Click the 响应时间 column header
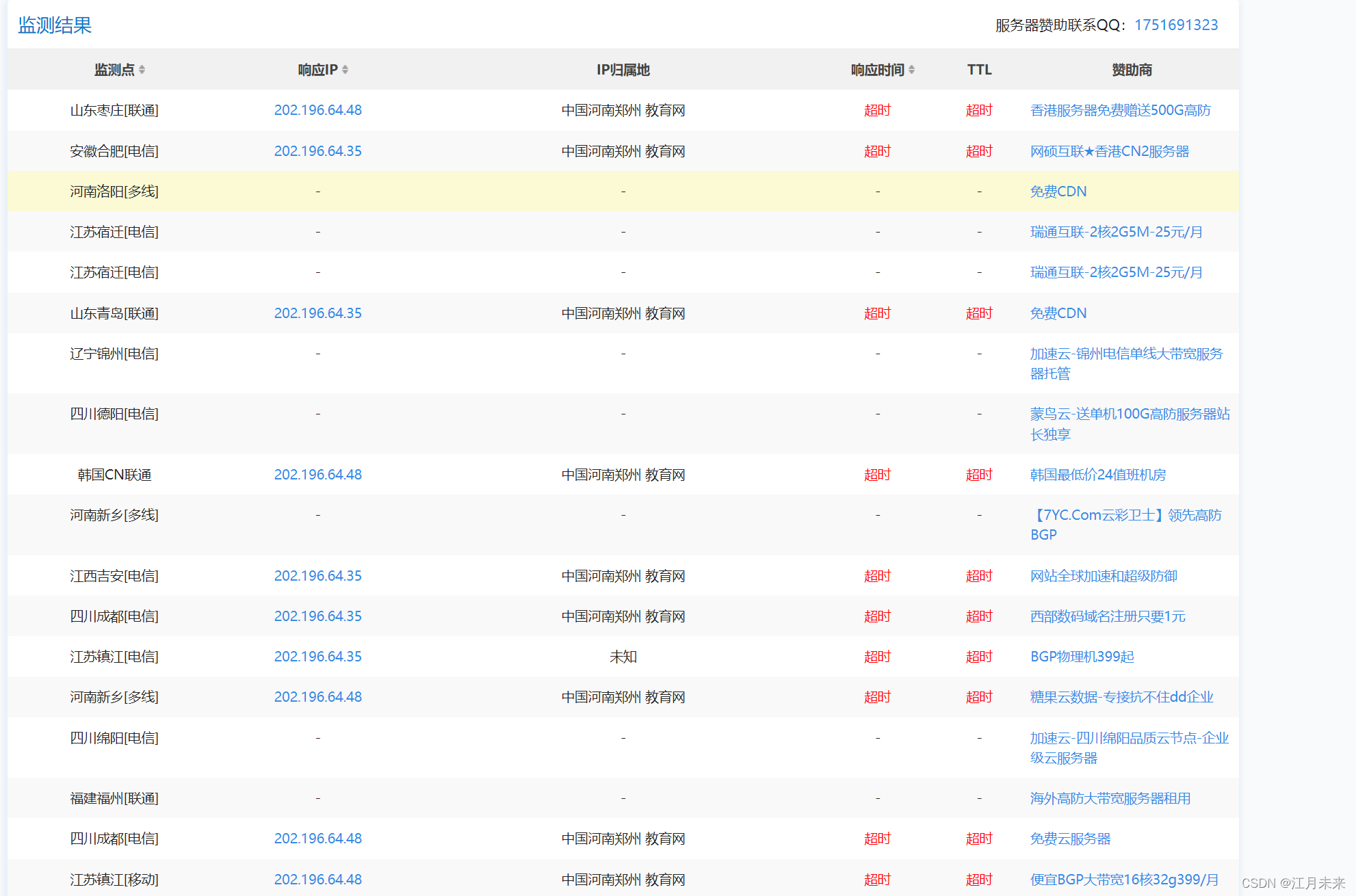1356x896 pixels. point(878,70)
